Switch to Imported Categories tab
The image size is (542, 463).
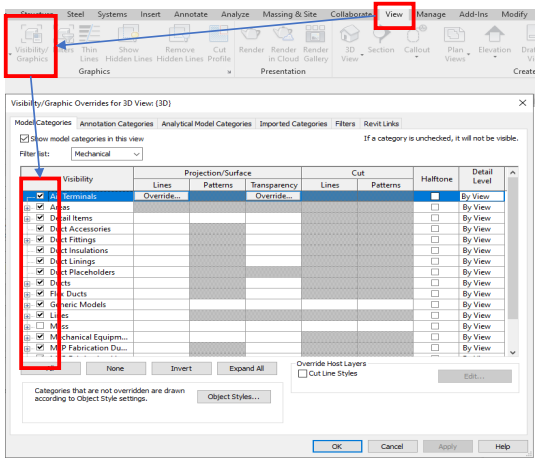point(293,123)
